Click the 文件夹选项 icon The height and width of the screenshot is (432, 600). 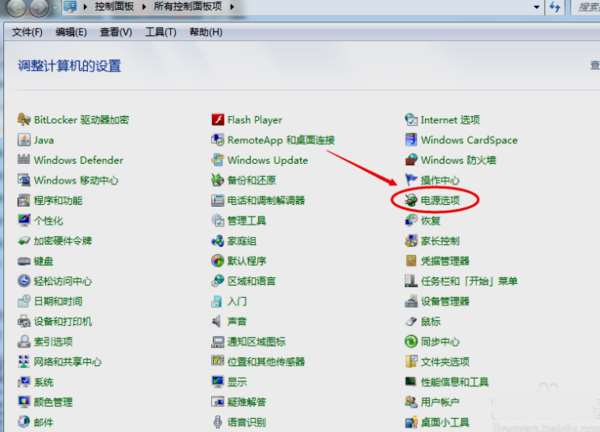(x=411, y=362)
